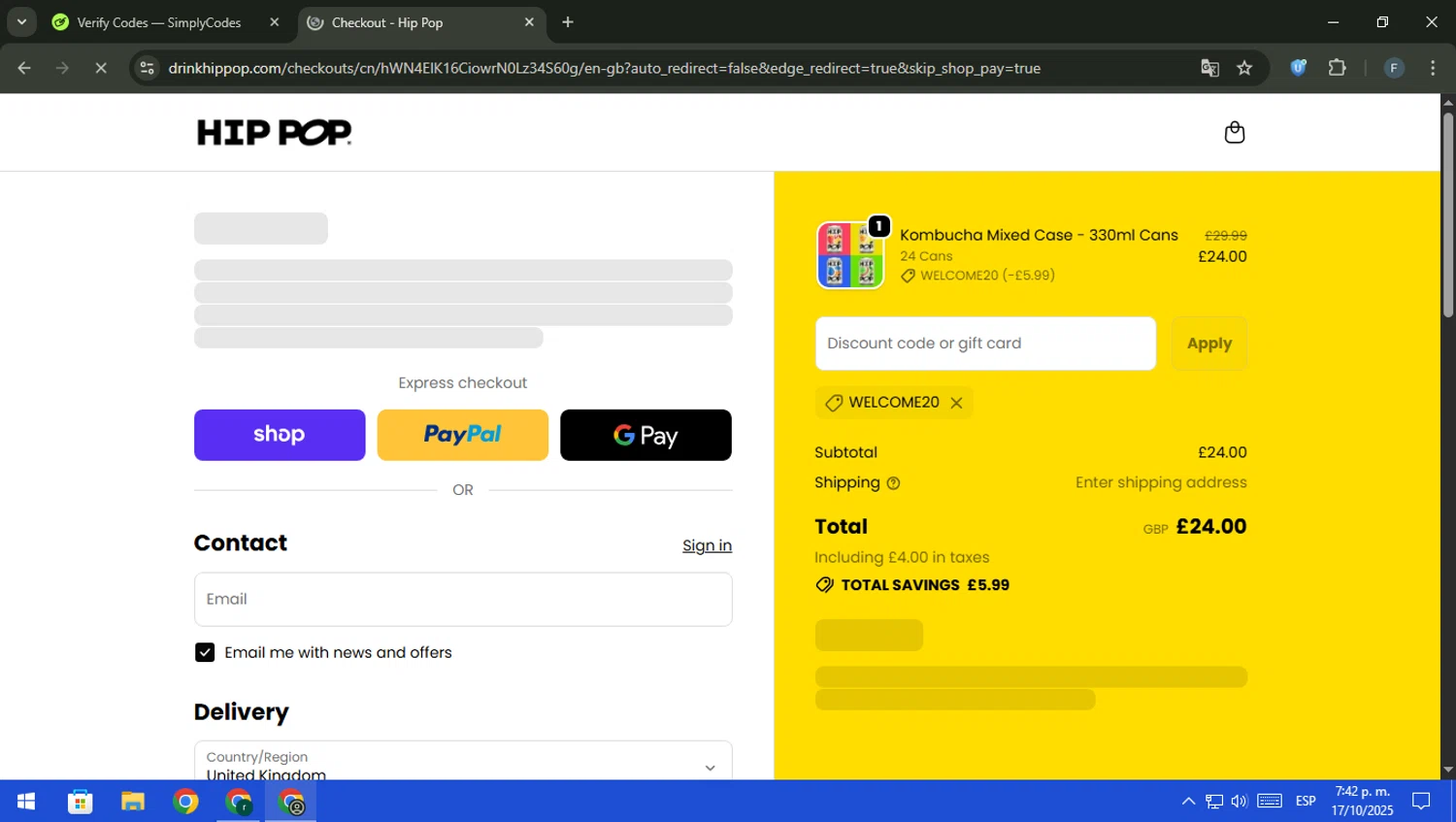Open the Country/Region dropdown

463,762
